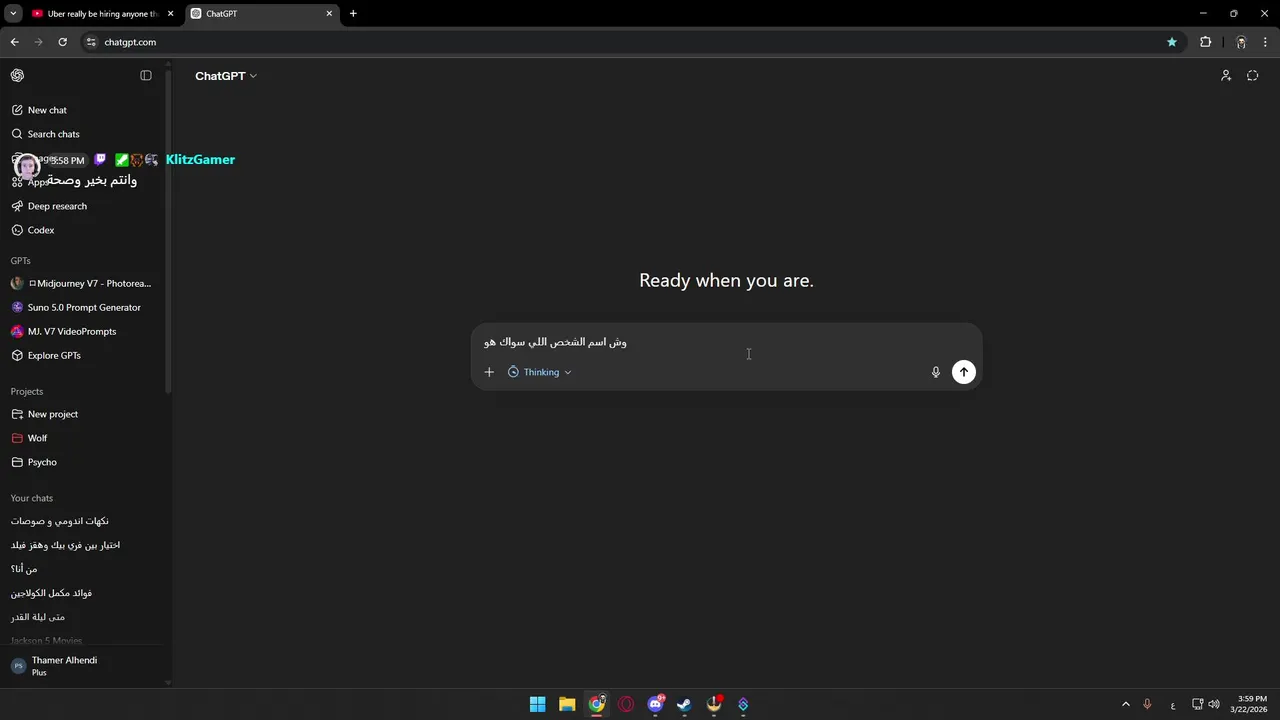Open the Chrome profile avatar
This screenshot has width=1280, height=720.
[x=1241, y=42]
